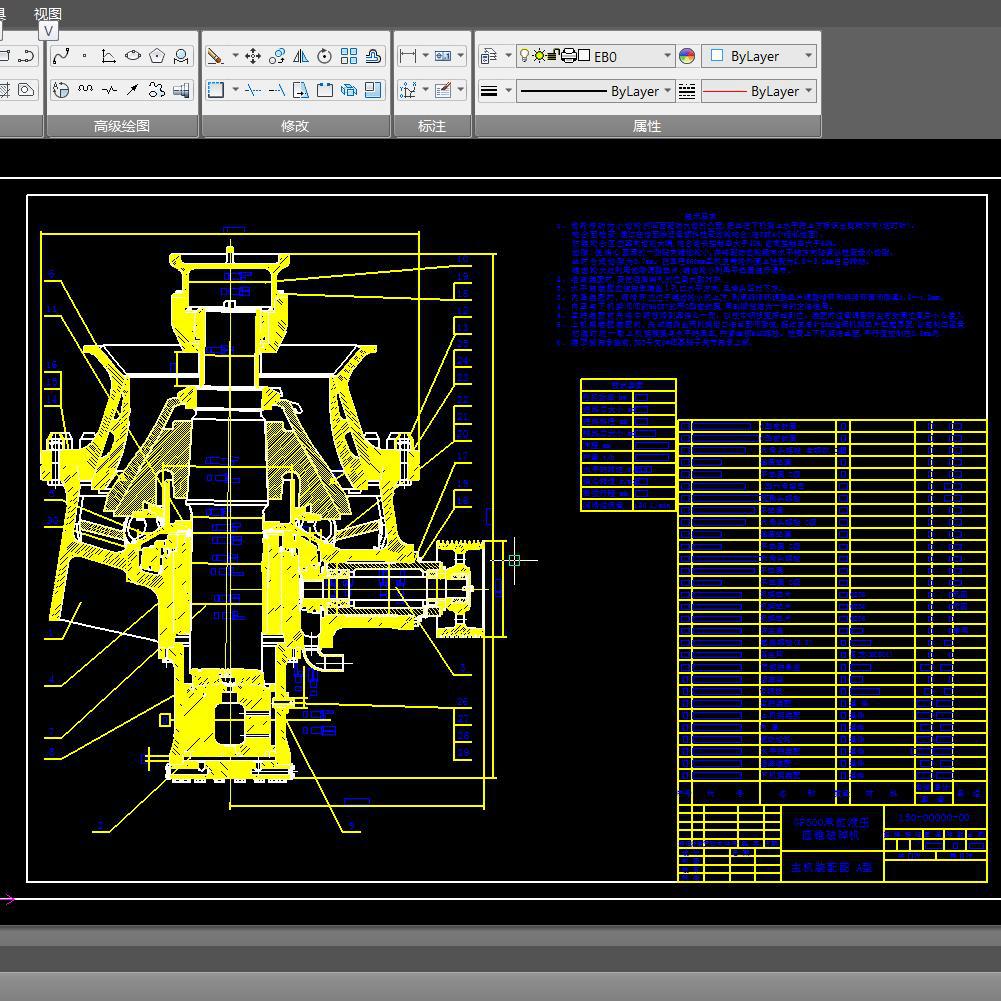Select the Mirror tool
Viewport: 1001px width, 1001px height.
(301, 56)
